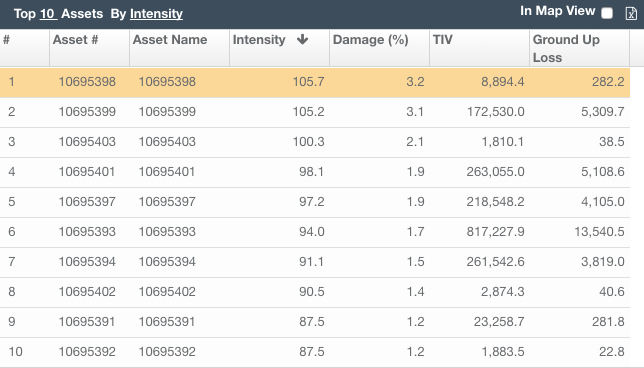This screenshot has height=368, width=644.
Task: Select asset name 10695392
Action: point(167,352)
